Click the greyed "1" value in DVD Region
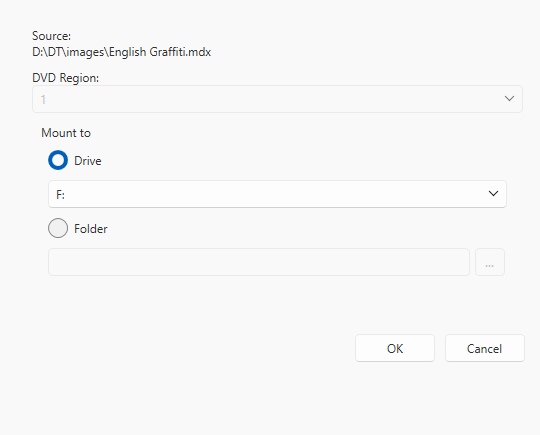This screenshot has width=540, height=435. coord(43,100)
